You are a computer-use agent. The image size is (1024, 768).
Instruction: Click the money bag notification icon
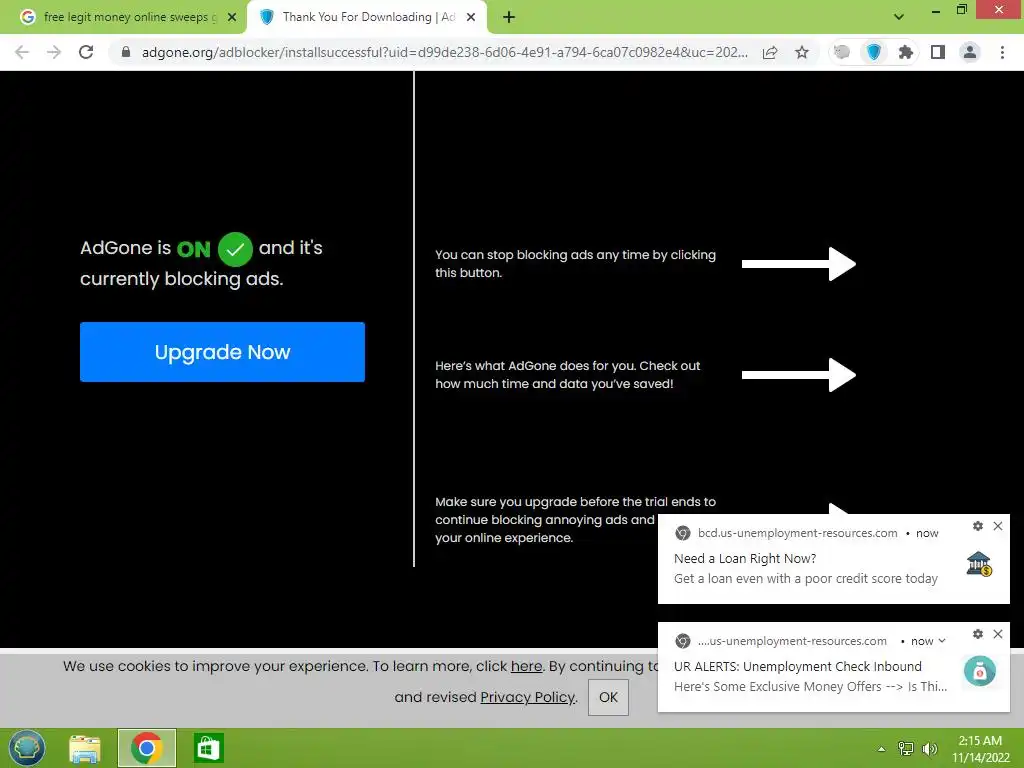tap(980, 671)
